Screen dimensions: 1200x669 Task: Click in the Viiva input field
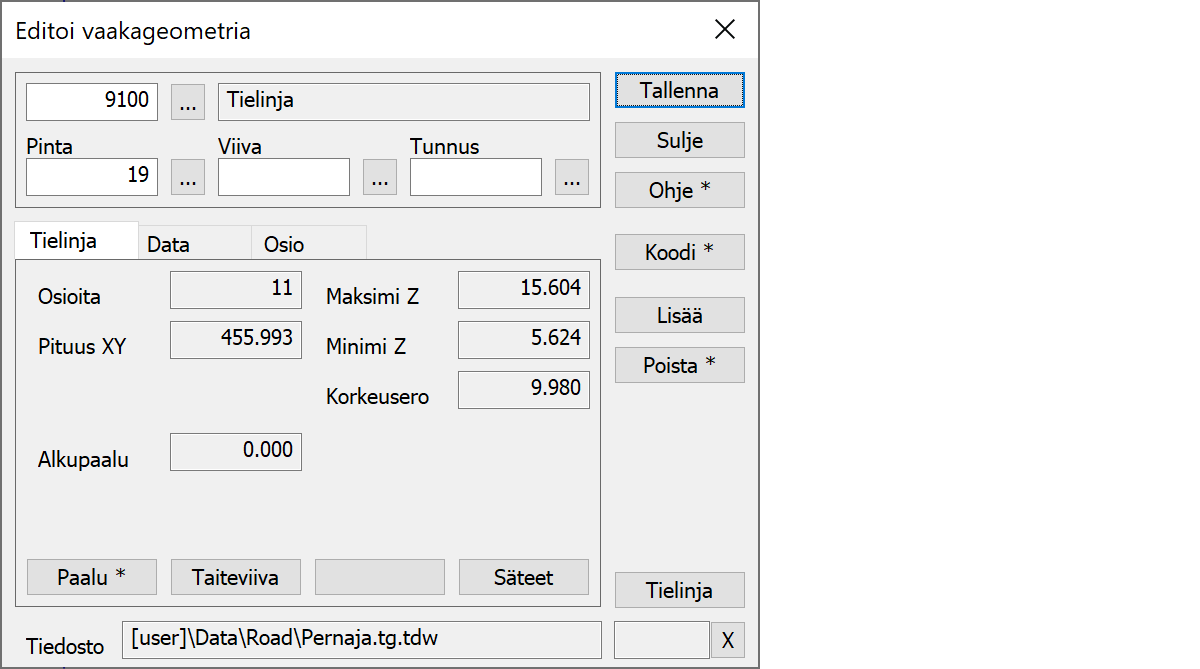pos(284,177)
